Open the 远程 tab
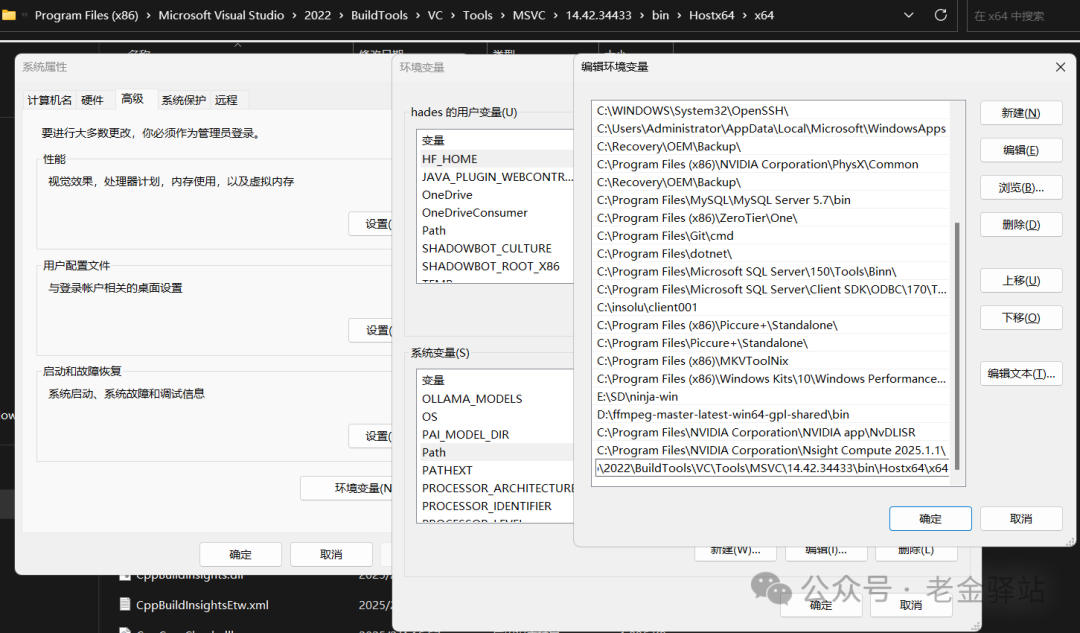The image size is (1080, 633). (x=226, y=100)
